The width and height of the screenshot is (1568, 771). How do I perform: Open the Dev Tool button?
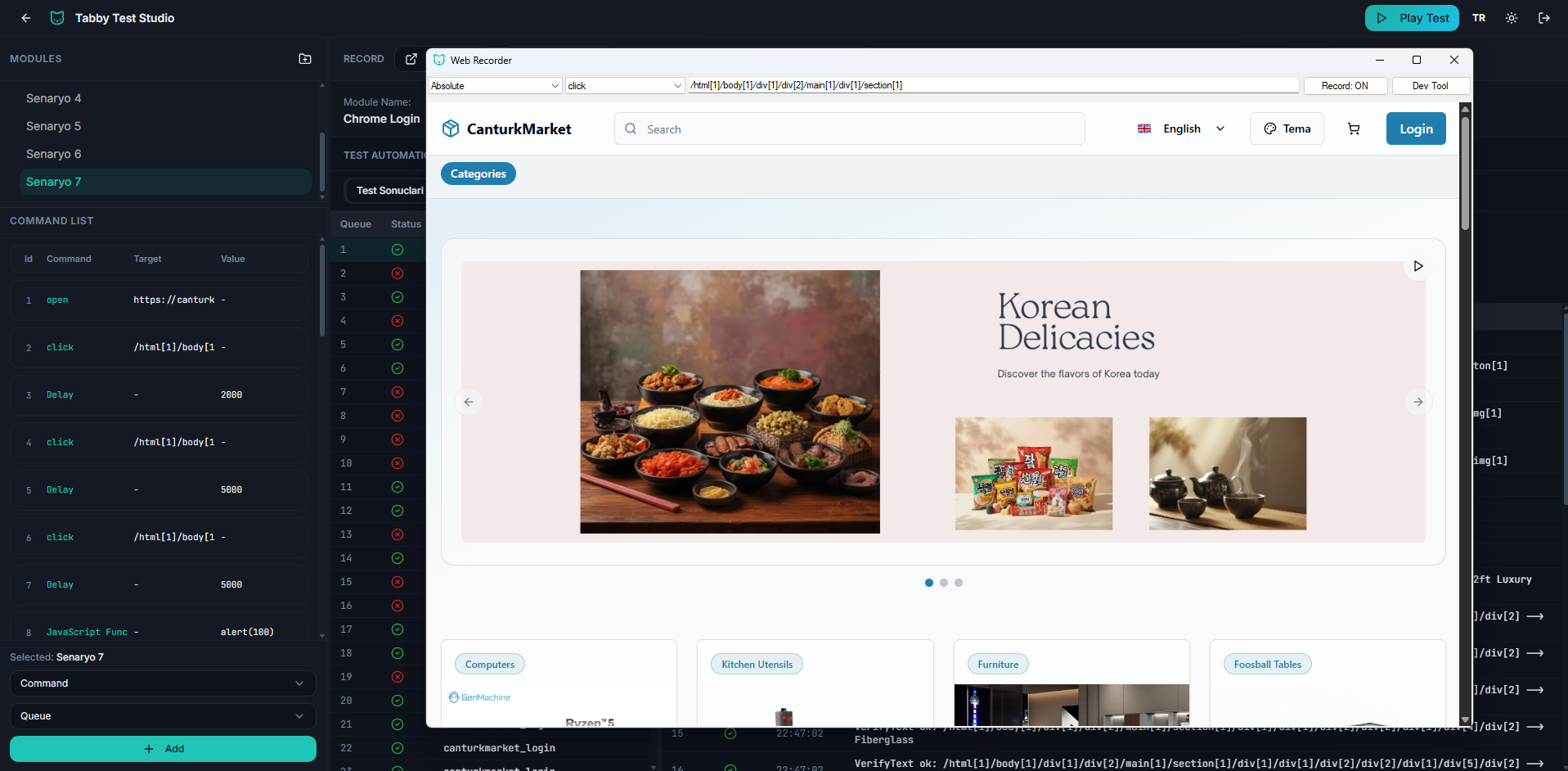click(1430, 86)
